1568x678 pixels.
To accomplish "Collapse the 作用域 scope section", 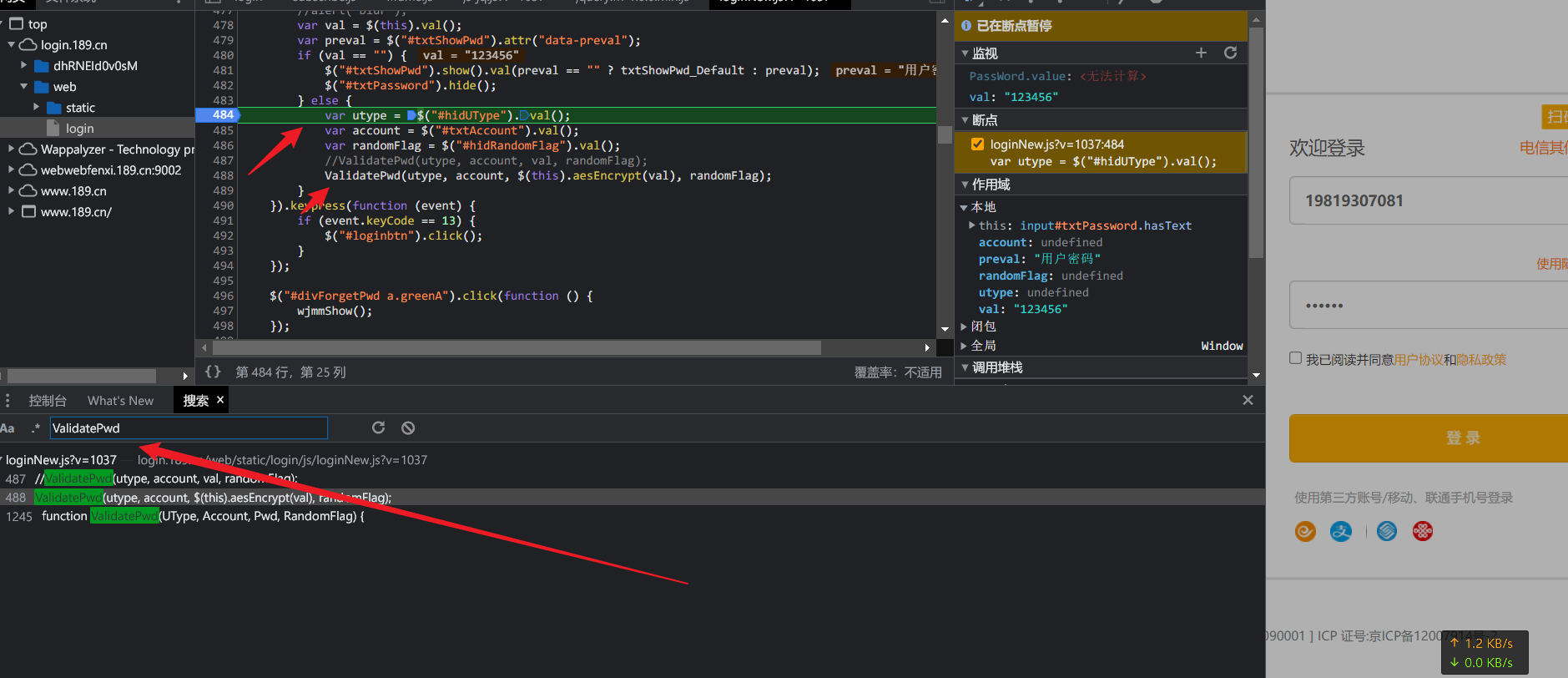I will point(966,185).
